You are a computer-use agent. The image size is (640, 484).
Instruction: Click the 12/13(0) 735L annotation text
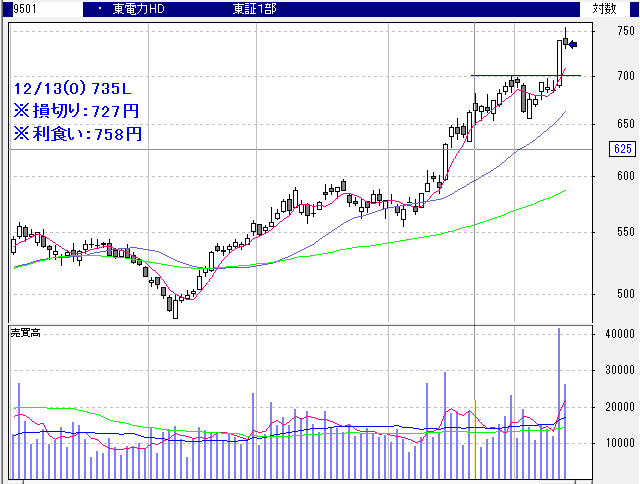[76, 88]
